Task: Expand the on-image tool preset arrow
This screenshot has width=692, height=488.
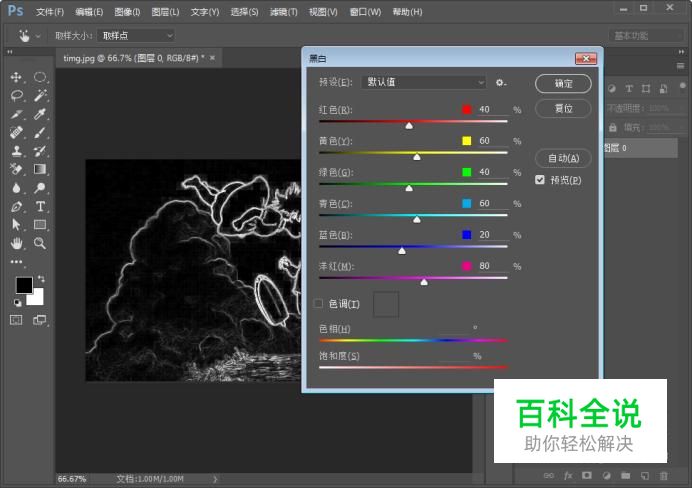Action: [38, 36]
